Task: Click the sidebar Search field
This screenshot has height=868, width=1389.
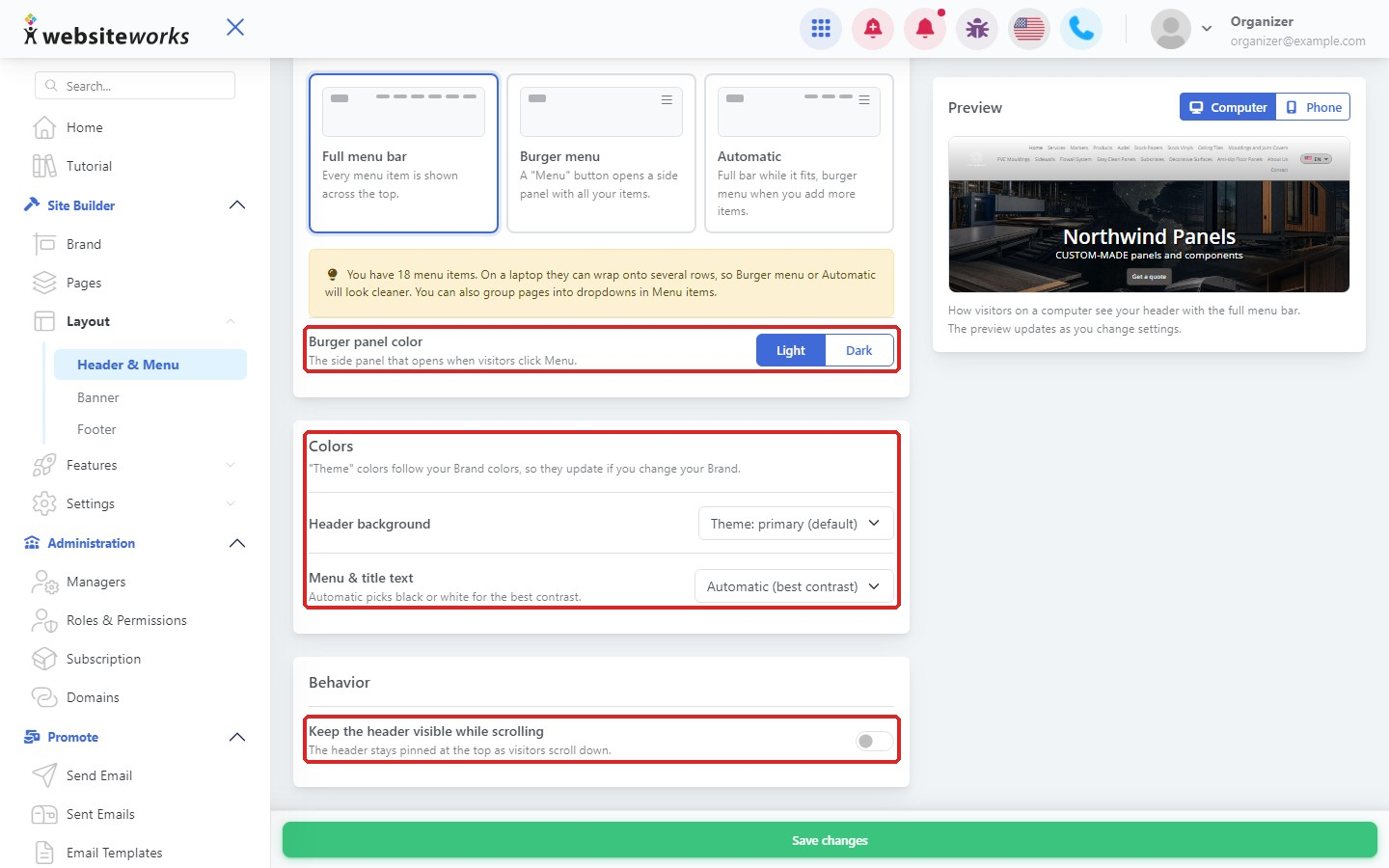Action: point(135,86)
